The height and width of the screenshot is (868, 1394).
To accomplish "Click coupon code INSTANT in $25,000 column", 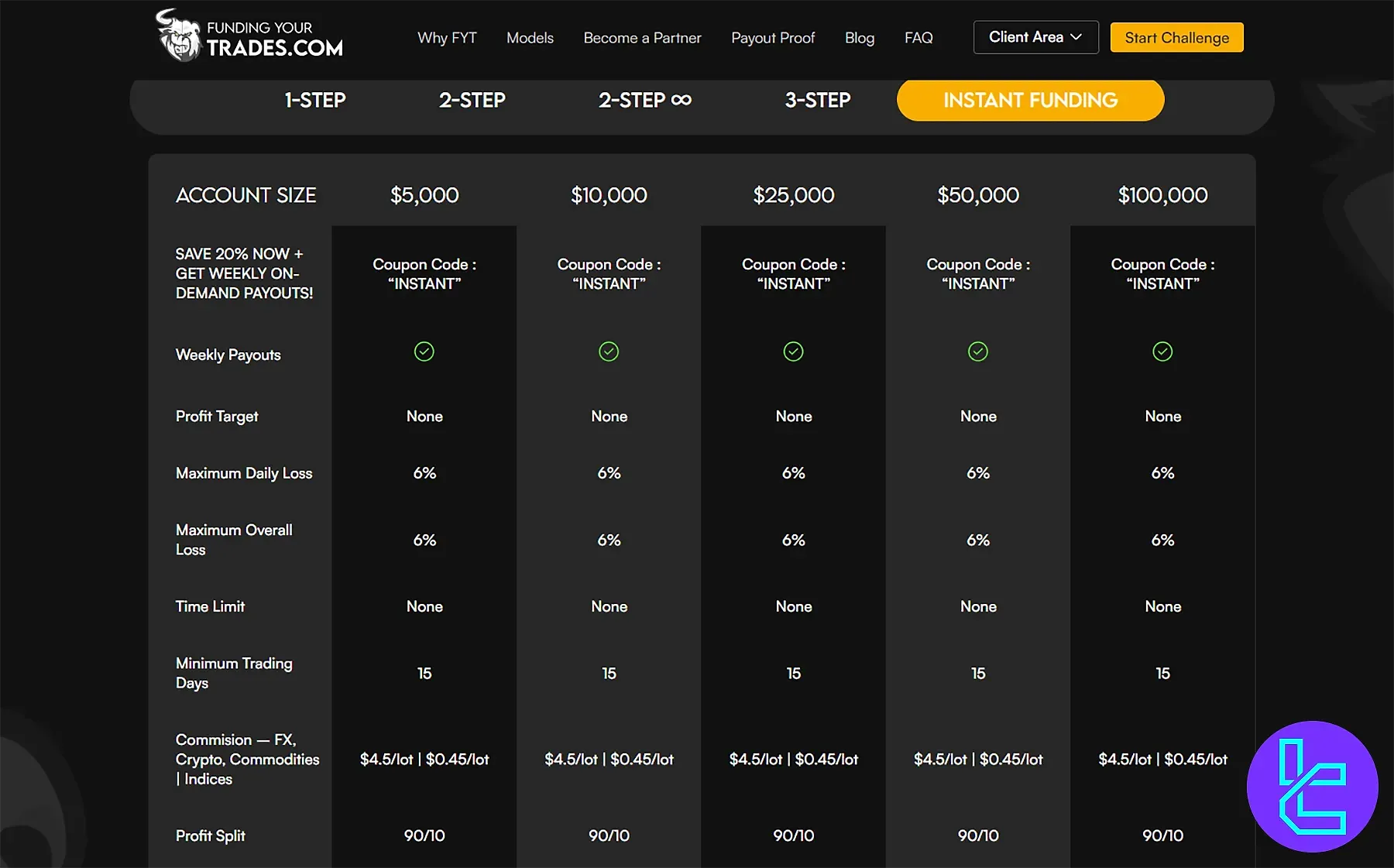I will click(794, 274).
